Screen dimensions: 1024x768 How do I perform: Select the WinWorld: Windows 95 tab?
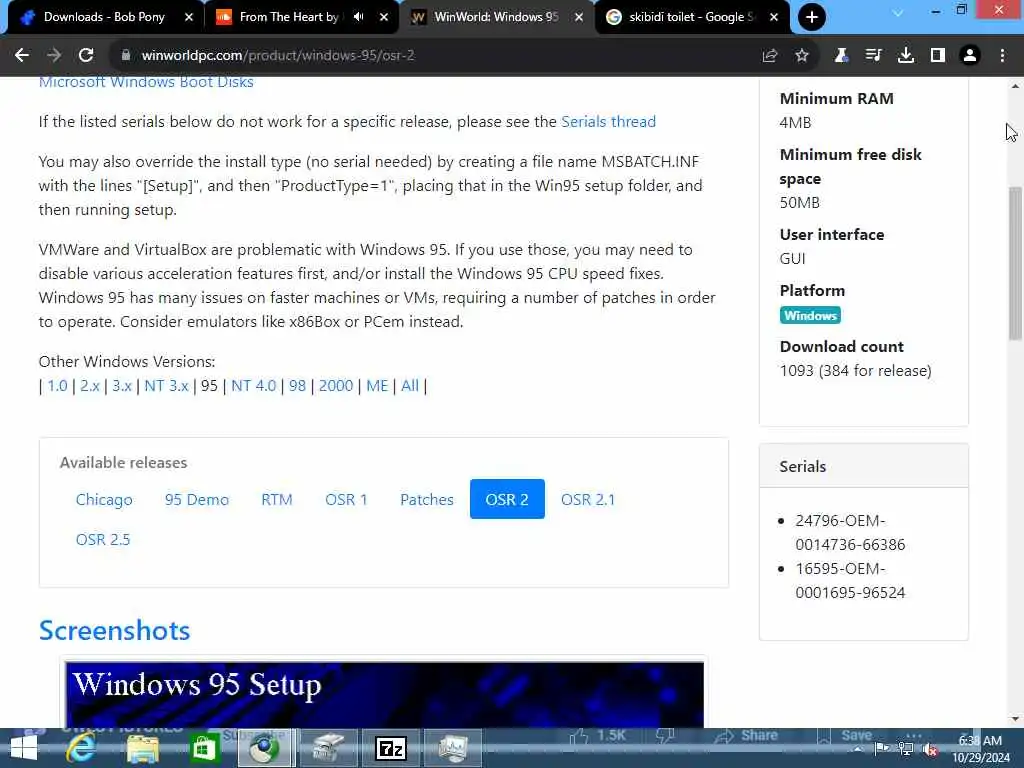click(x=496, y=17)
